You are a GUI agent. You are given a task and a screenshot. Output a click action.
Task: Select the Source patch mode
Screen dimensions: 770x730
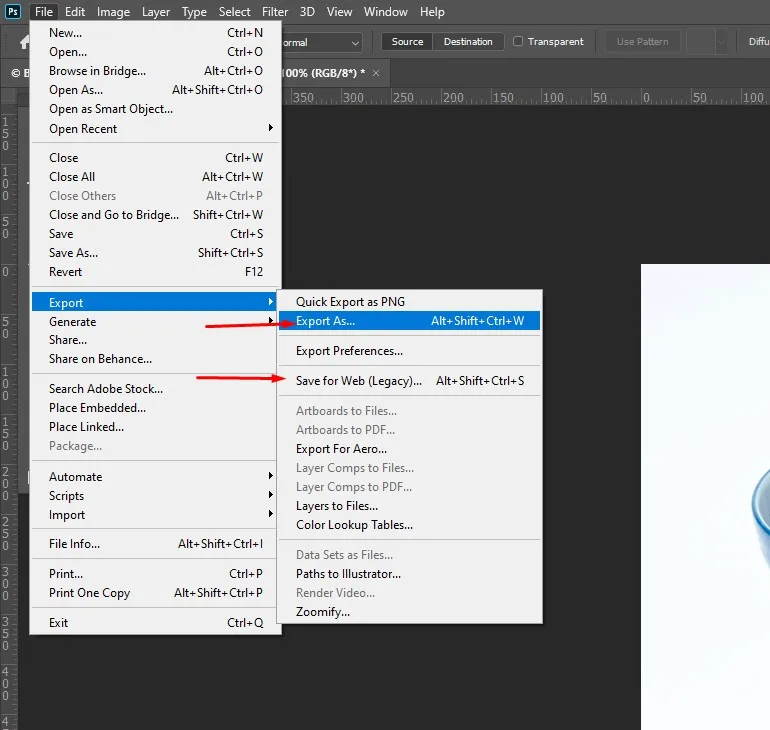[407, 42]
